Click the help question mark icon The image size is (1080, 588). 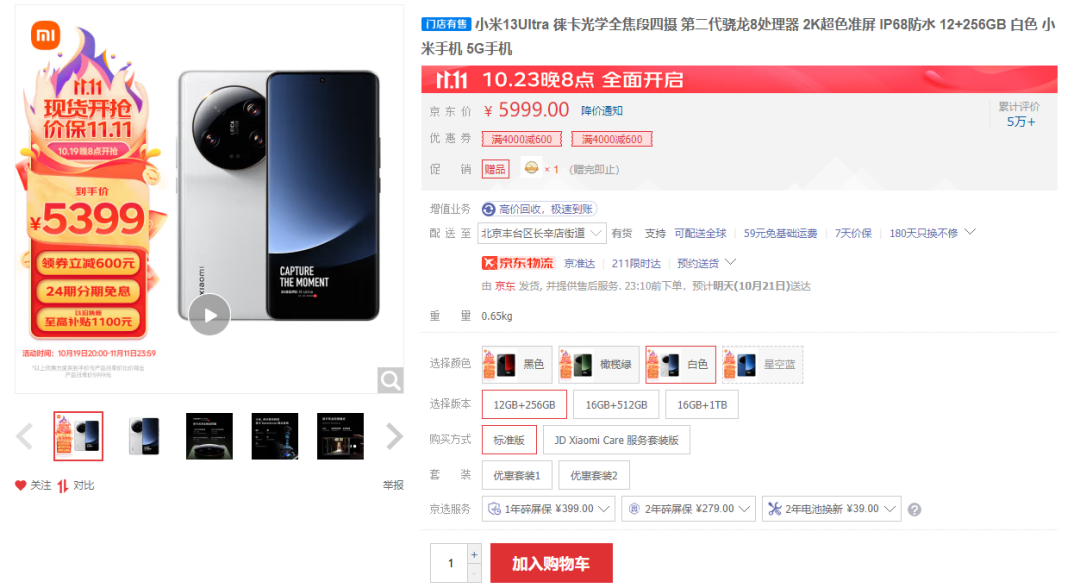(914, 510)
